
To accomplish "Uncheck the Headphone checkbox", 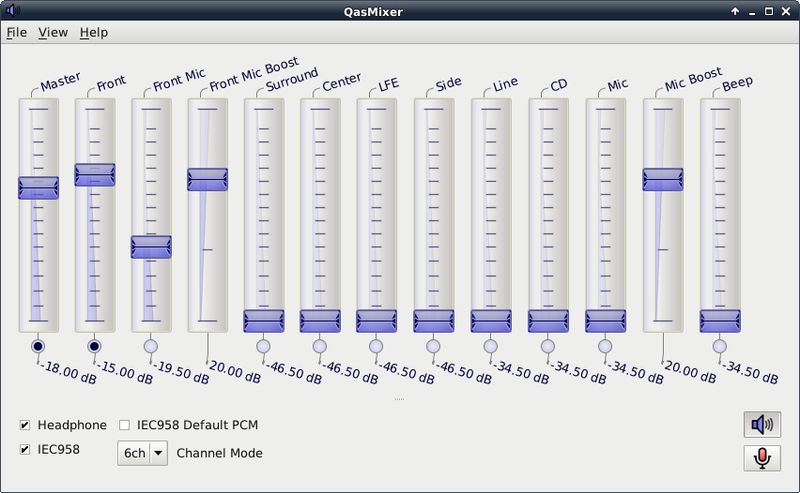I will pos(24,425).
